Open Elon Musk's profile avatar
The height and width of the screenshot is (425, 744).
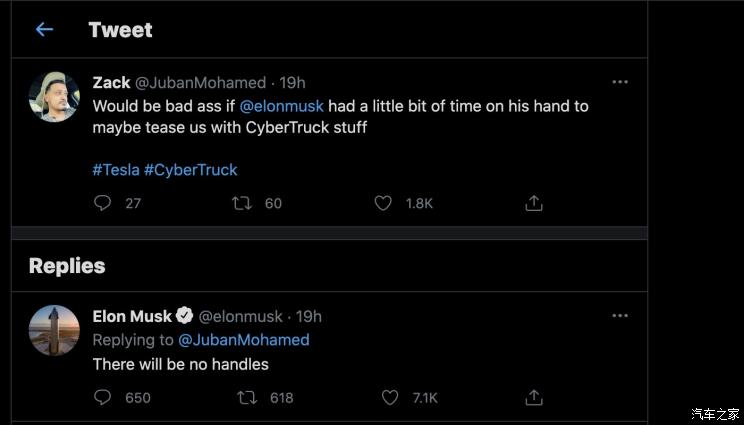54,330
